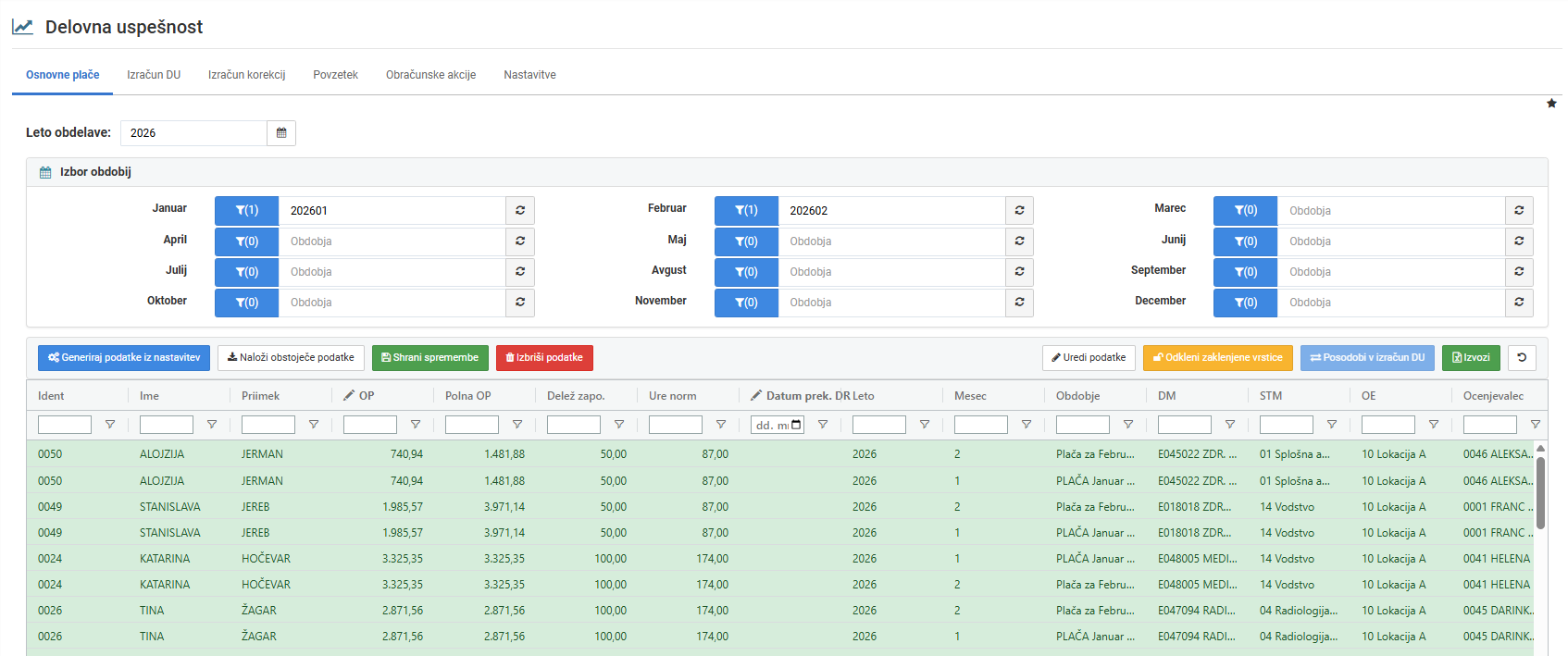Click Generiraj podatke iz nastavitev button
This screenshot has height=656, width=1568.
point(124,358)
